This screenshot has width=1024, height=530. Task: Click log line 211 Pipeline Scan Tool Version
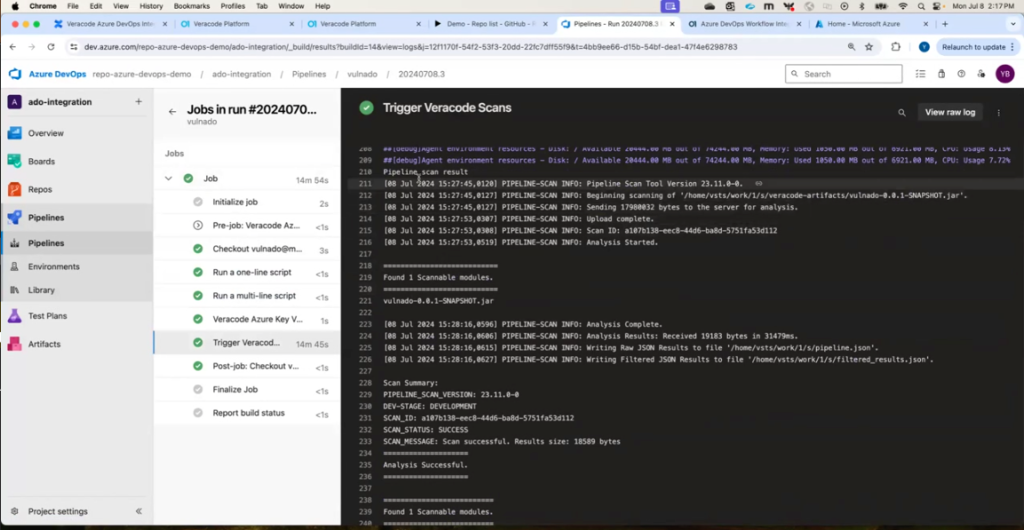[x=682, y=184]
